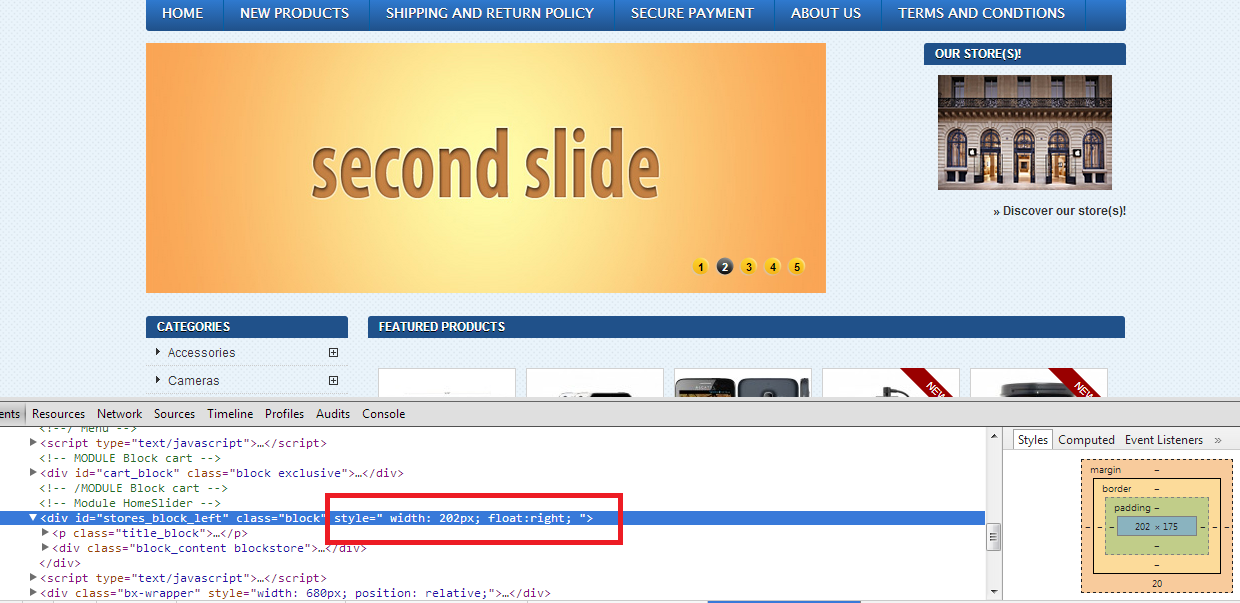Expand the first script text/javascript node

point(33,443)
